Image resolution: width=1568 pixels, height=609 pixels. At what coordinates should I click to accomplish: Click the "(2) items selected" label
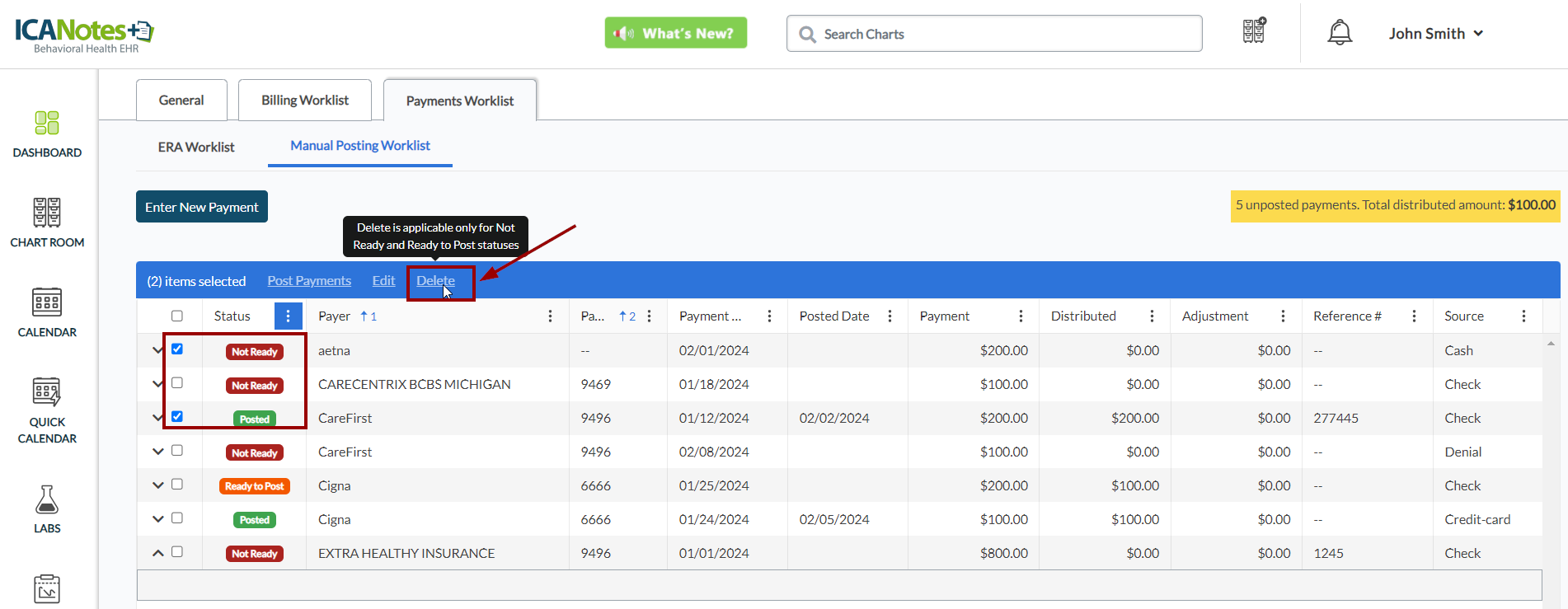(196, 281)
